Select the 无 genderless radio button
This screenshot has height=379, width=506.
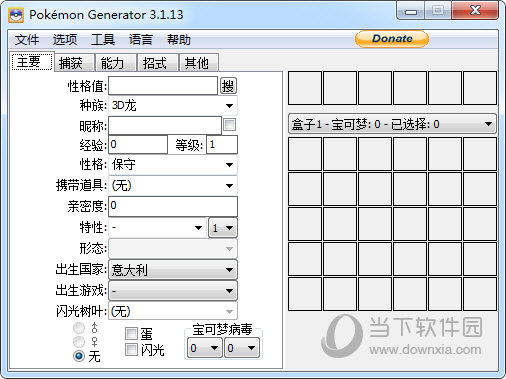click(79, 356)
